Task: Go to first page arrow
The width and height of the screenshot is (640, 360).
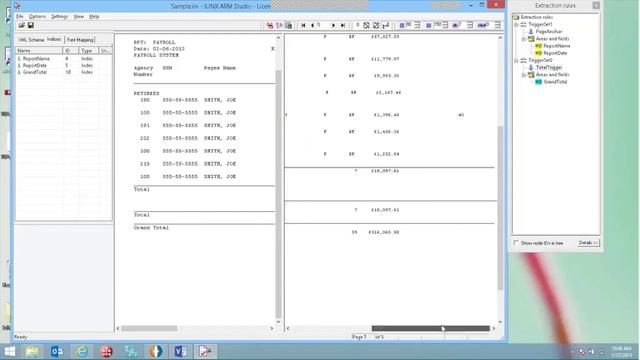Action: (x=303, y=25)
